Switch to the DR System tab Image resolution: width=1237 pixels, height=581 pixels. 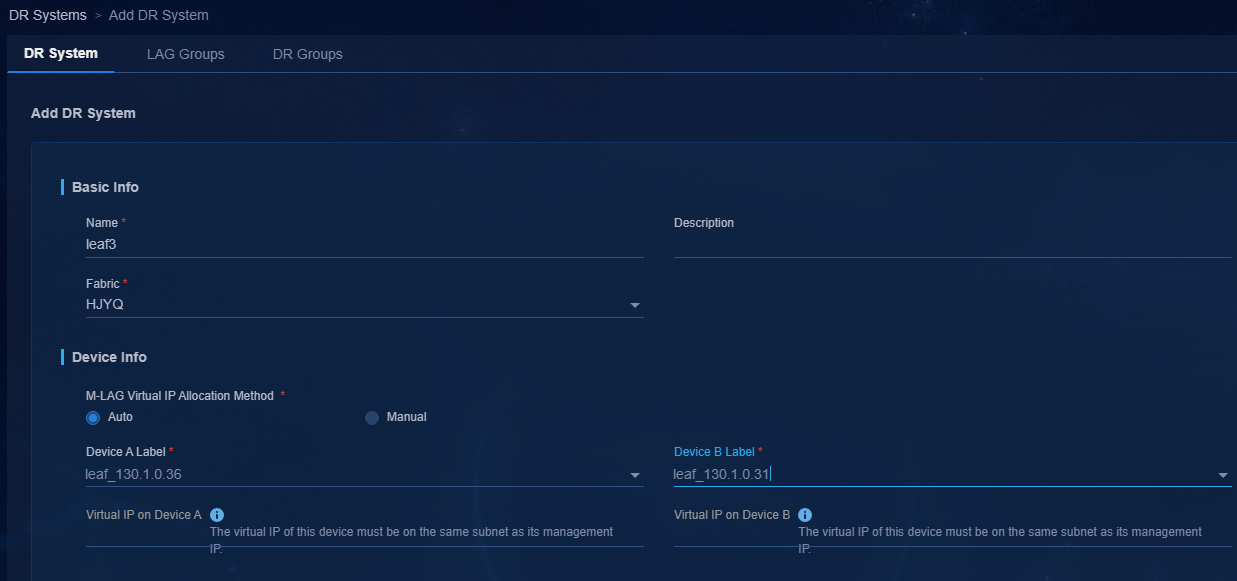tap(61, 54)
